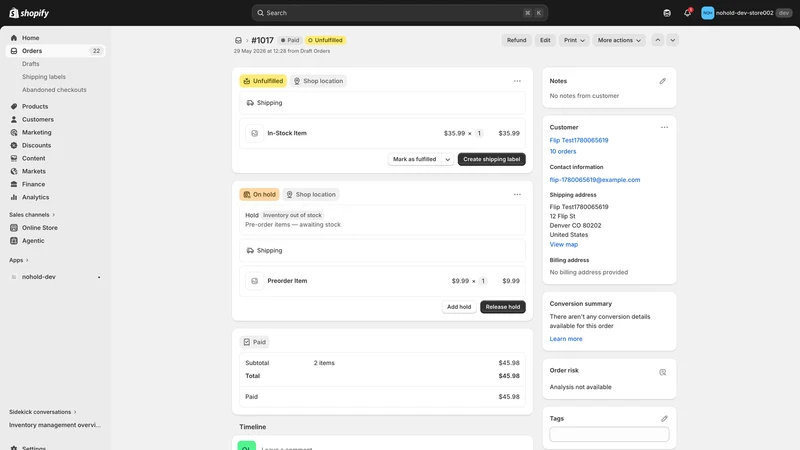Open Inventory management overview conversation
Viewport: 800px width, 450px height.
point(55,425)
